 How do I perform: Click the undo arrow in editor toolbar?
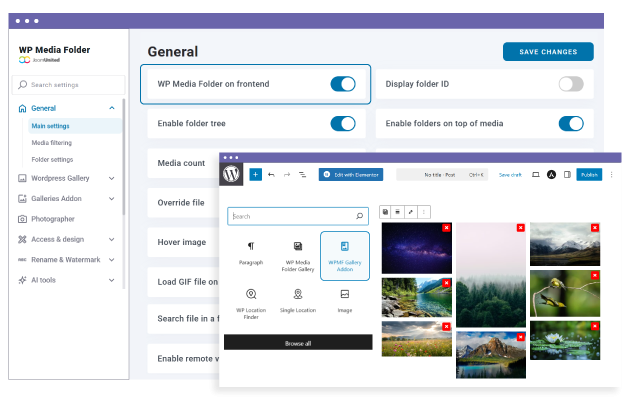point(271,174)
